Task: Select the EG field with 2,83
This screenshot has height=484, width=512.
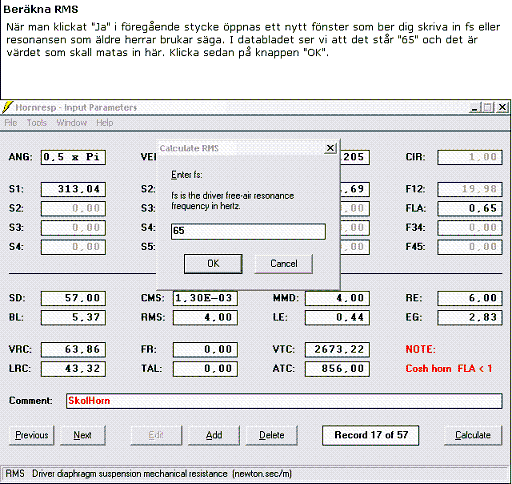Action: pyautogui.click(x=470, y=317)
